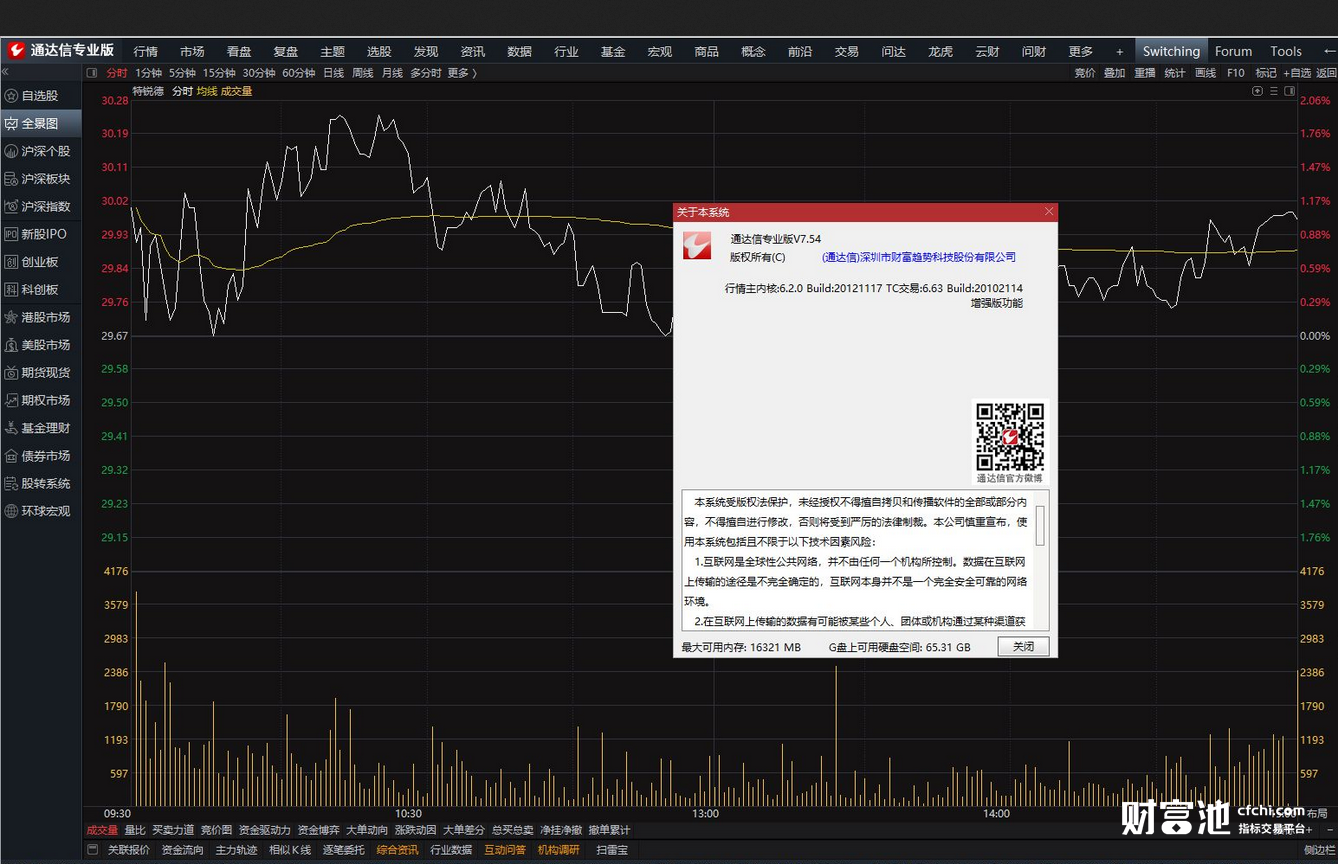Screen dimensions: 1338x864
Task: Open the three-line list icon above chart
Action: pyautogui.click(x=1275, y=91)
